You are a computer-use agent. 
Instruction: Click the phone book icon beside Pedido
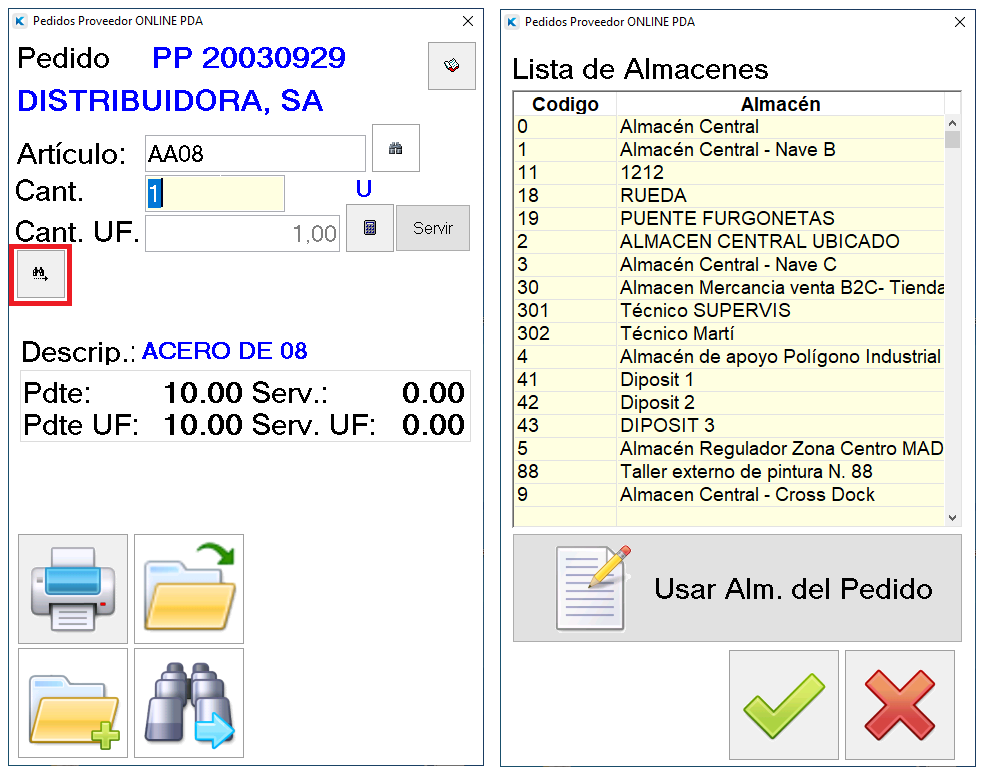click(x=452, y=65)
